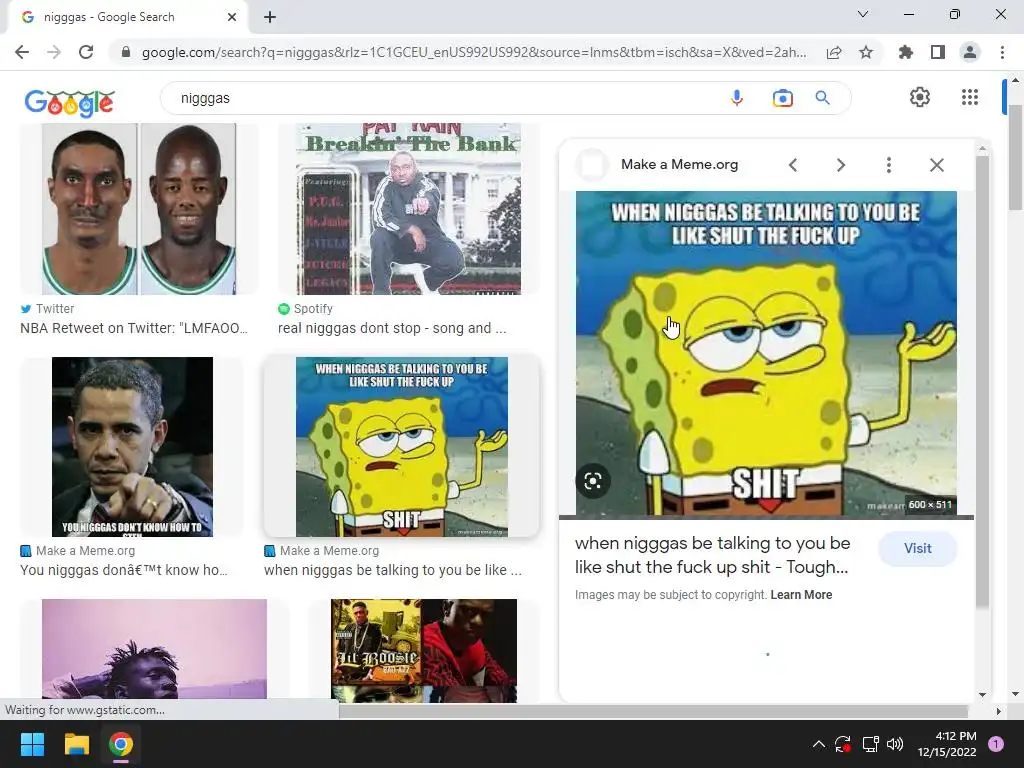Reload the current page
1024x768 pixels.
point(86,52)
